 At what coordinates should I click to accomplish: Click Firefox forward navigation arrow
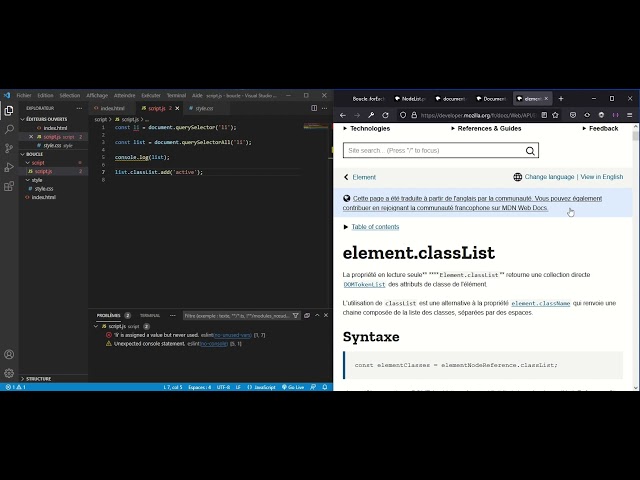(357, 116)
